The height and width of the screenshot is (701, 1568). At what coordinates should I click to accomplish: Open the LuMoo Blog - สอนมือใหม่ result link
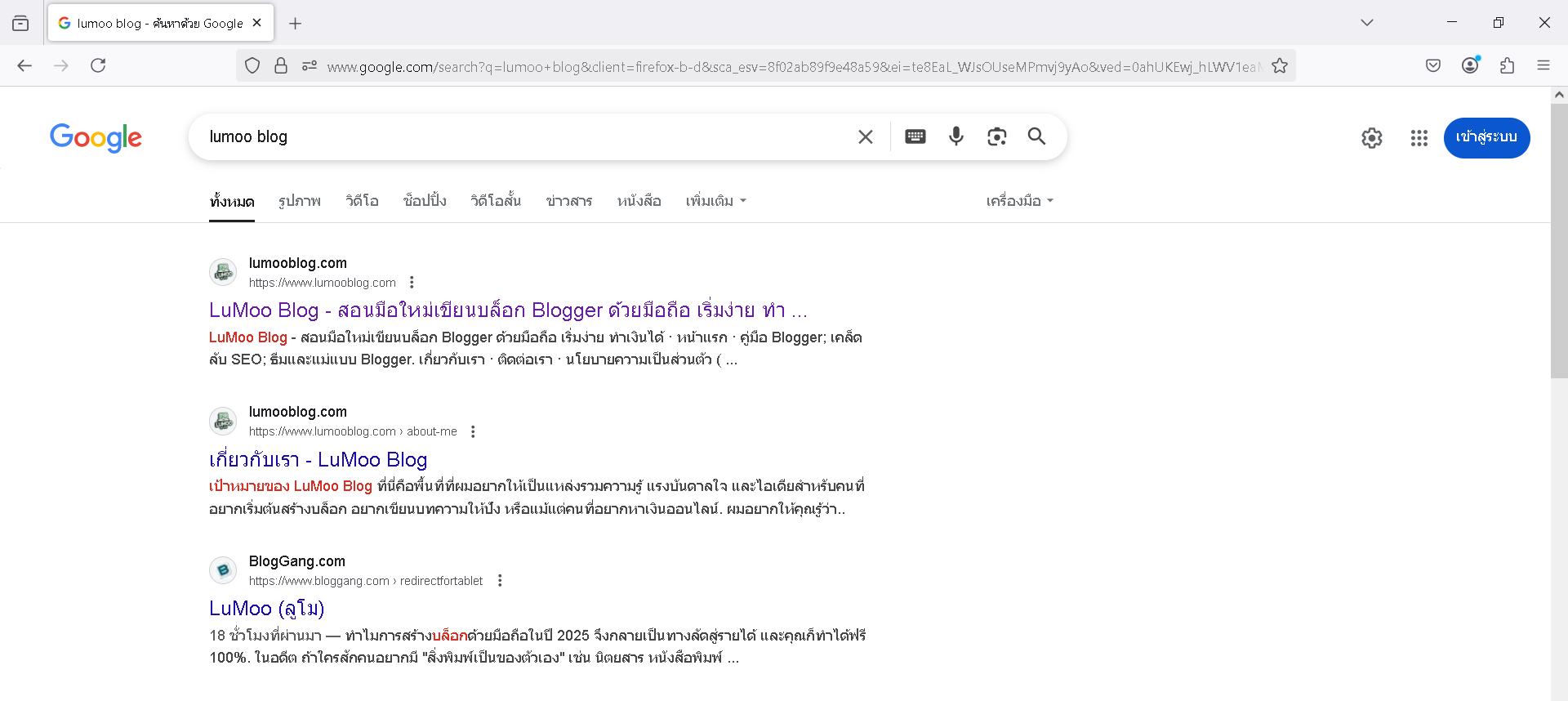click(508, 310)
